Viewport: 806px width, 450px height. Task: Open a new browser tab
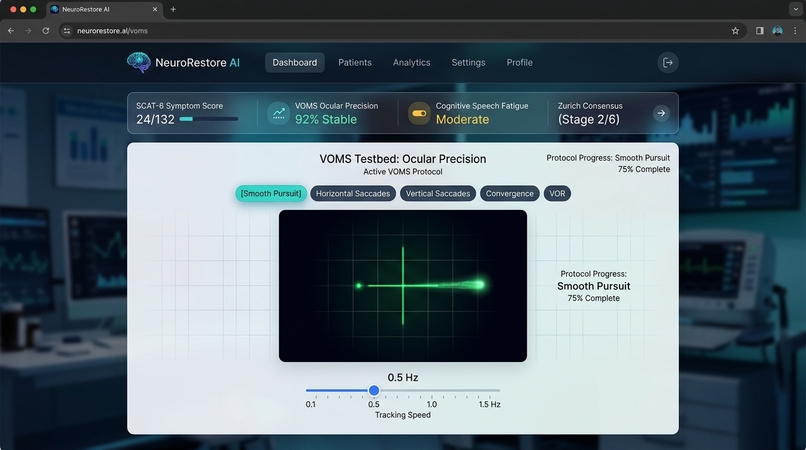tap(173, 9)
